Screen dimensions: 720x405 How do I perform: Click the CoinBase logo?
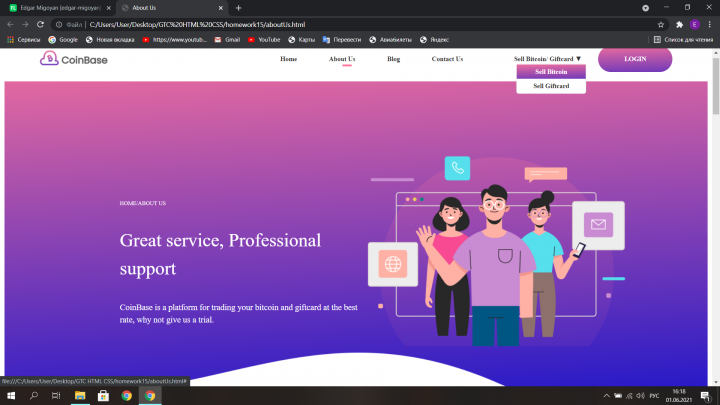(x=73, y=59)
